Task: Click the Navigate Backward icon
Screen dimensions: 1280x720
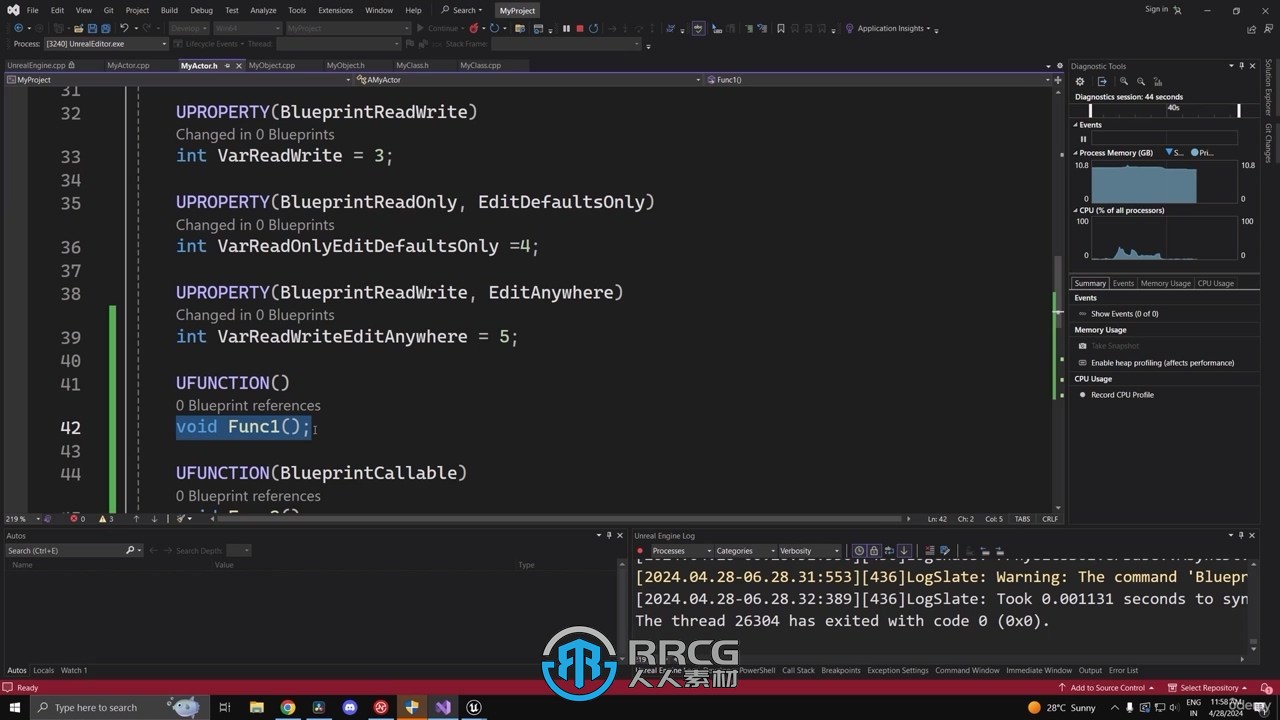Action: click(18, 28)
